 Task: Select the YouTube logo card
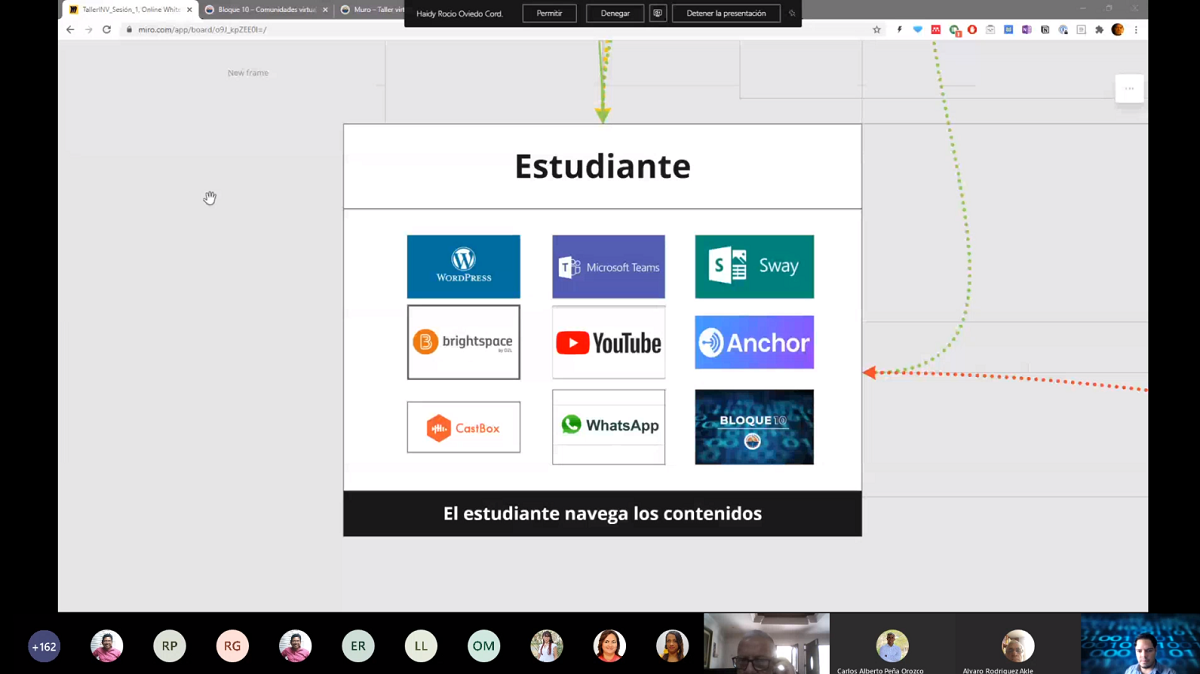pos(608,342)
